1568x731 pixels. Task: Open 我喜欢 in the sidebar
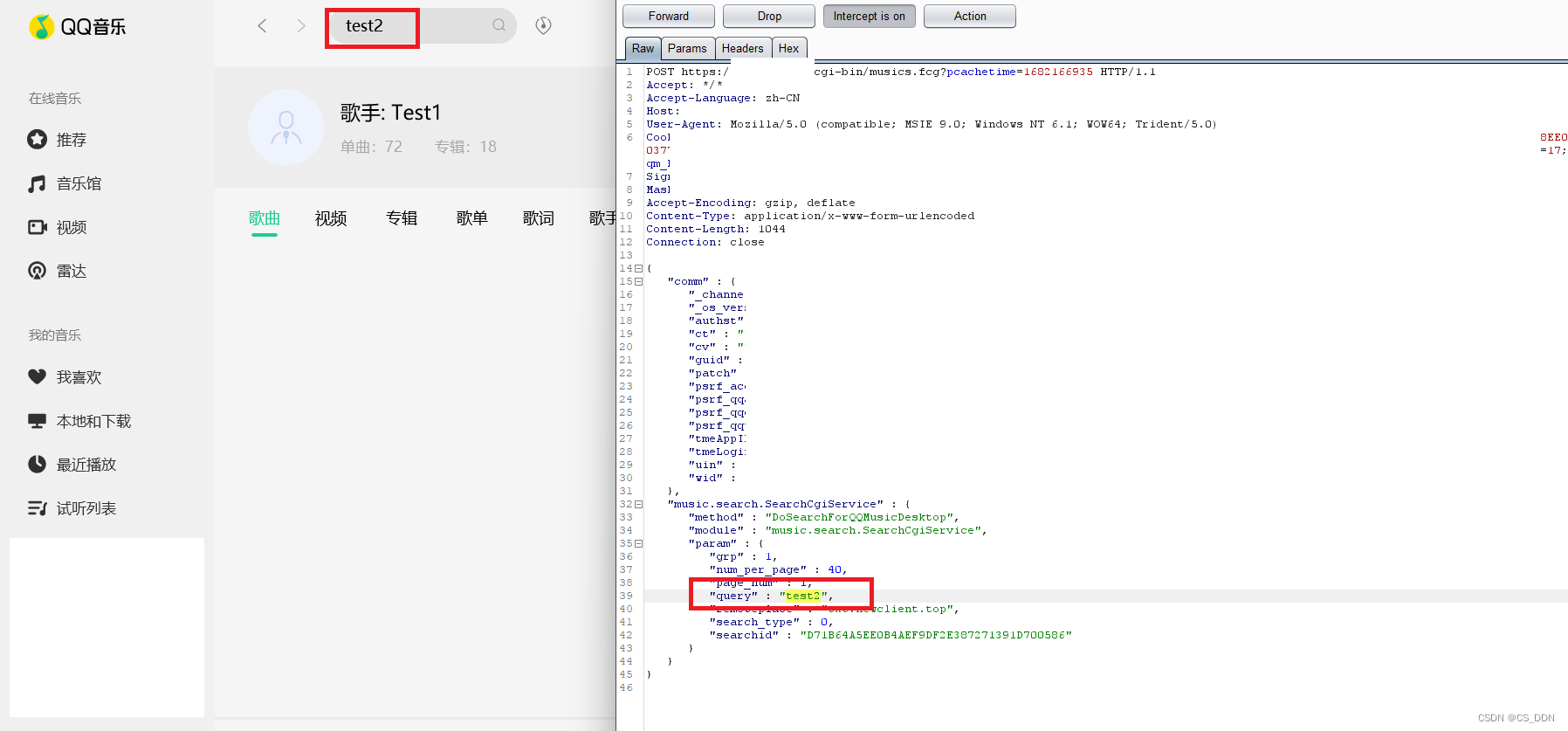tap(79, 377)
